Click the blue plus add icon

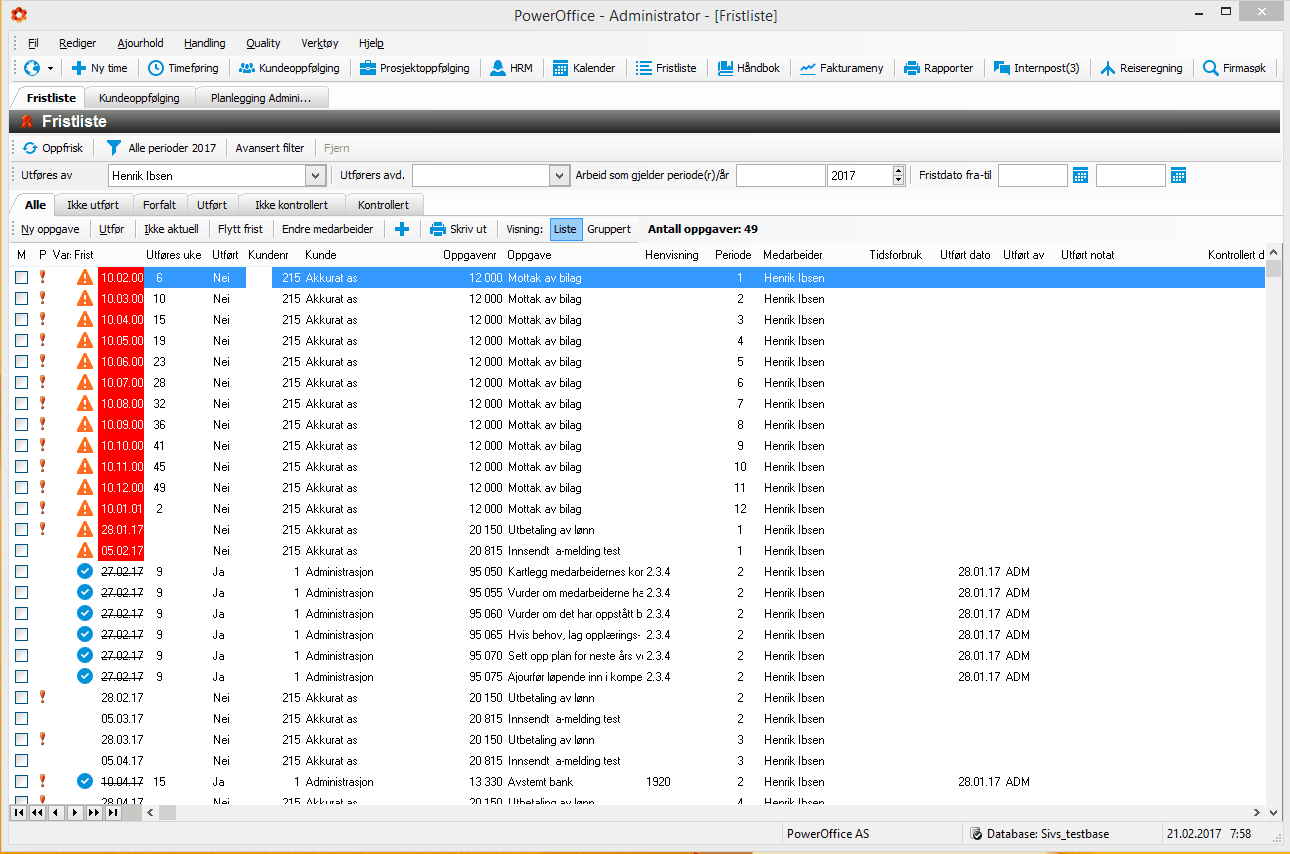[402, 229]
